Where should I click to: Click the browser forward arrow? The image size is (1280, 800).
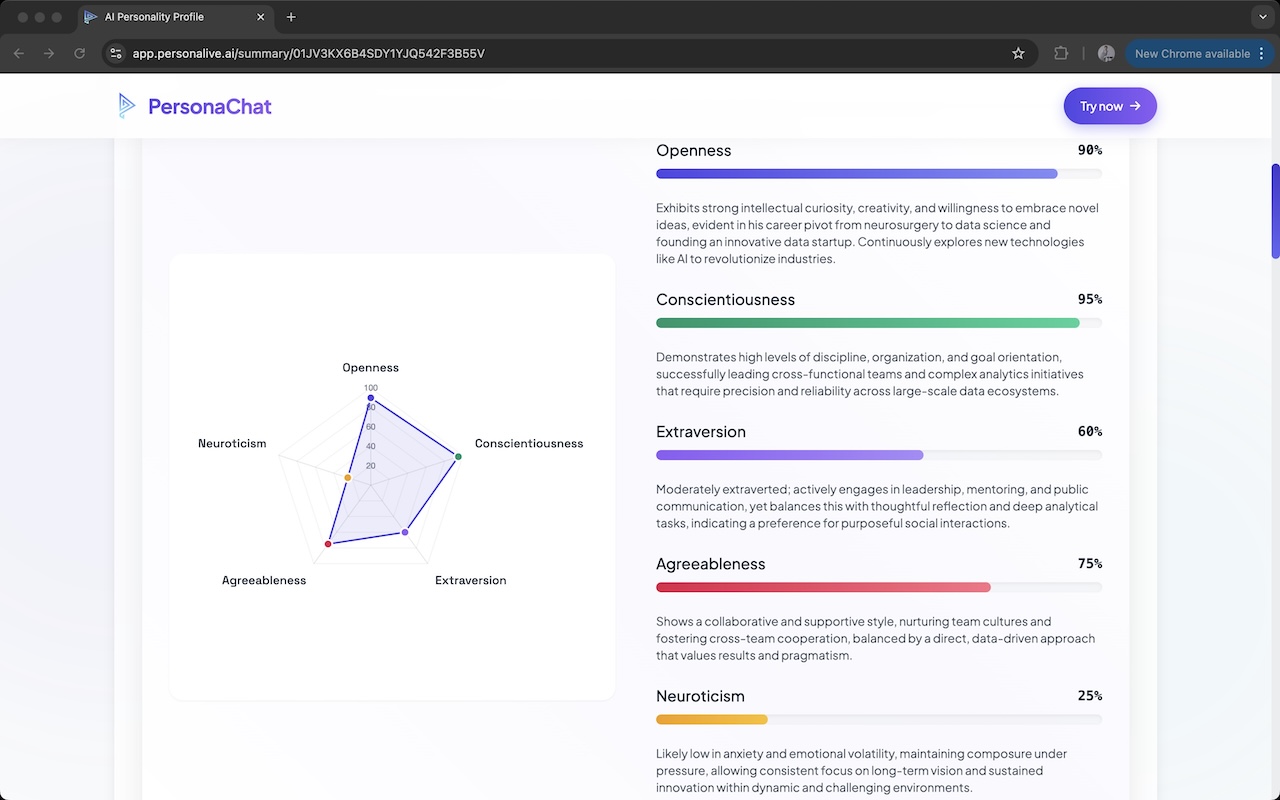coord(49,53)
